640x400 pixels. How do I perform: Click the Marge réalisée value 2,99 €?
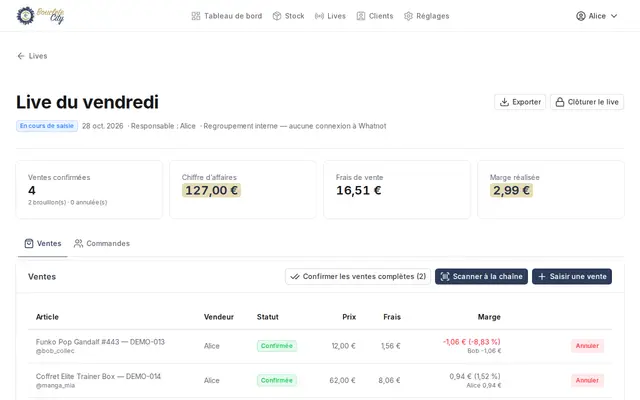coord(511,190)
